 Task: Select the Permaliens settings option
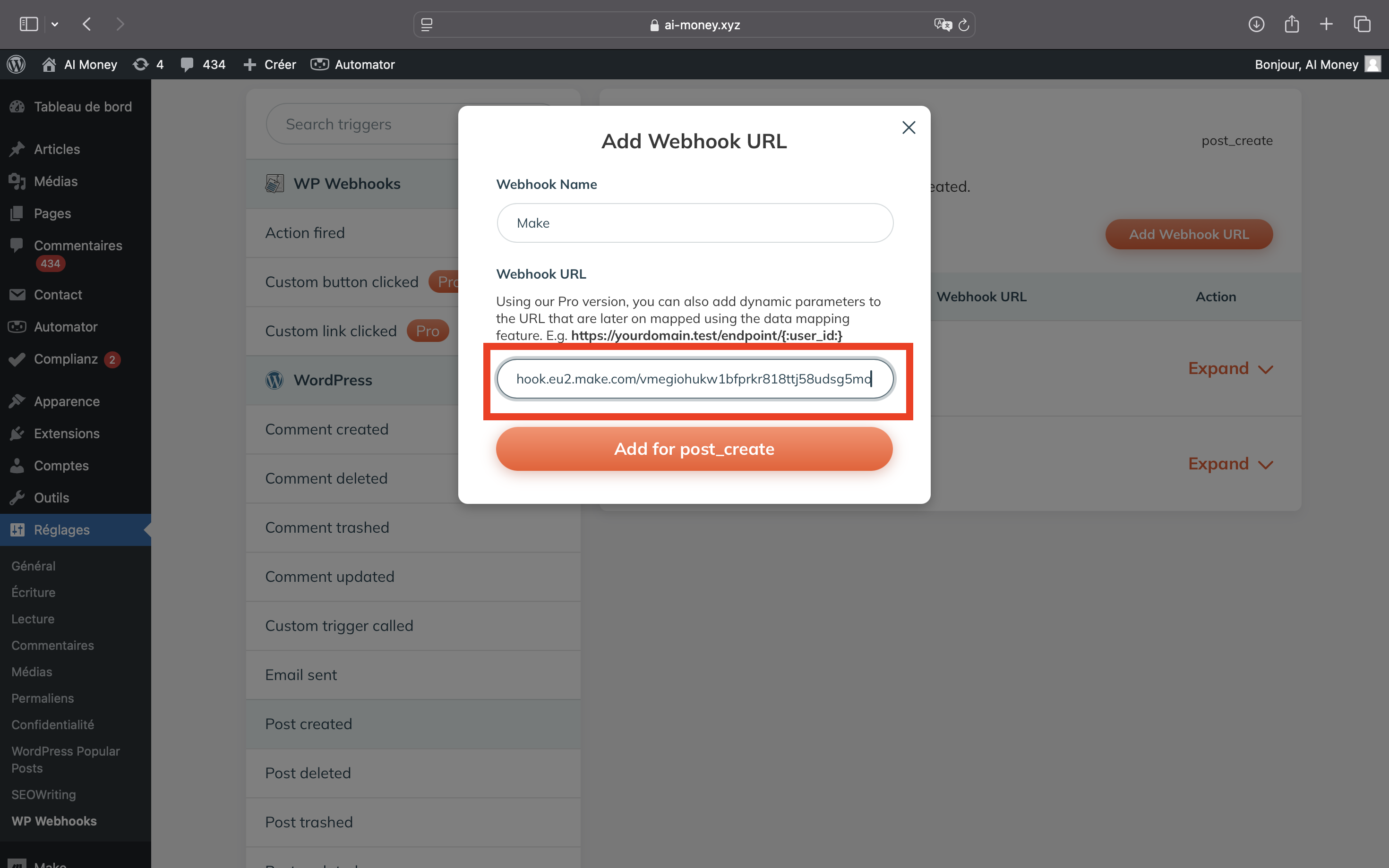(41, 698)
